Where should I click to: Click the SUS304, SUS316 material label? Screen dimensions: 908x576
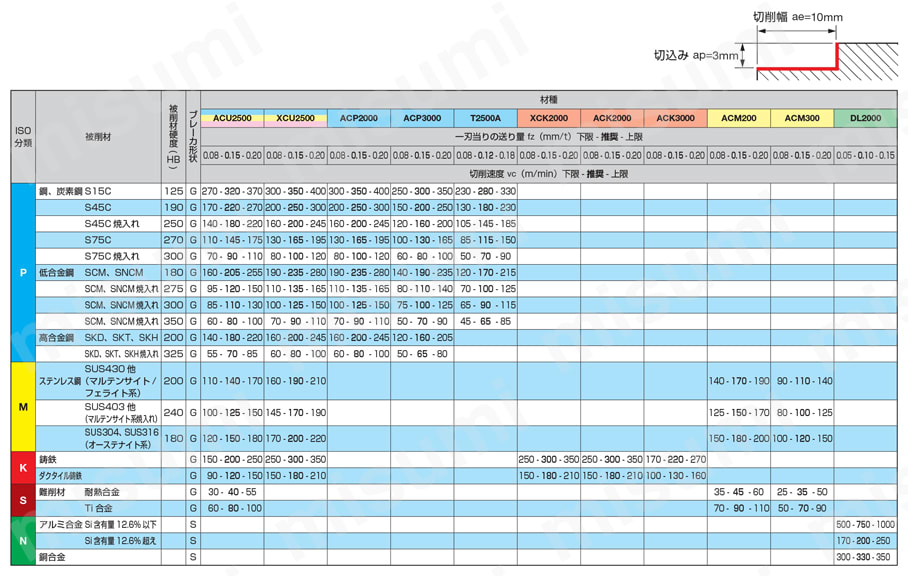(121, 439)
